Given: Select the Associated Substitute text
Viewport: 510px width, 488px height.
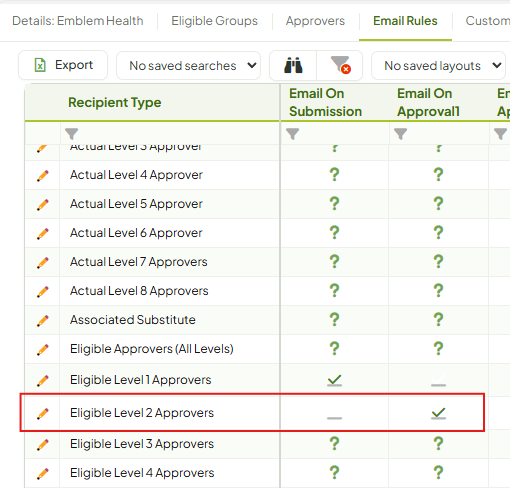Looking at the screenshot, I should [x=133, y=320].
